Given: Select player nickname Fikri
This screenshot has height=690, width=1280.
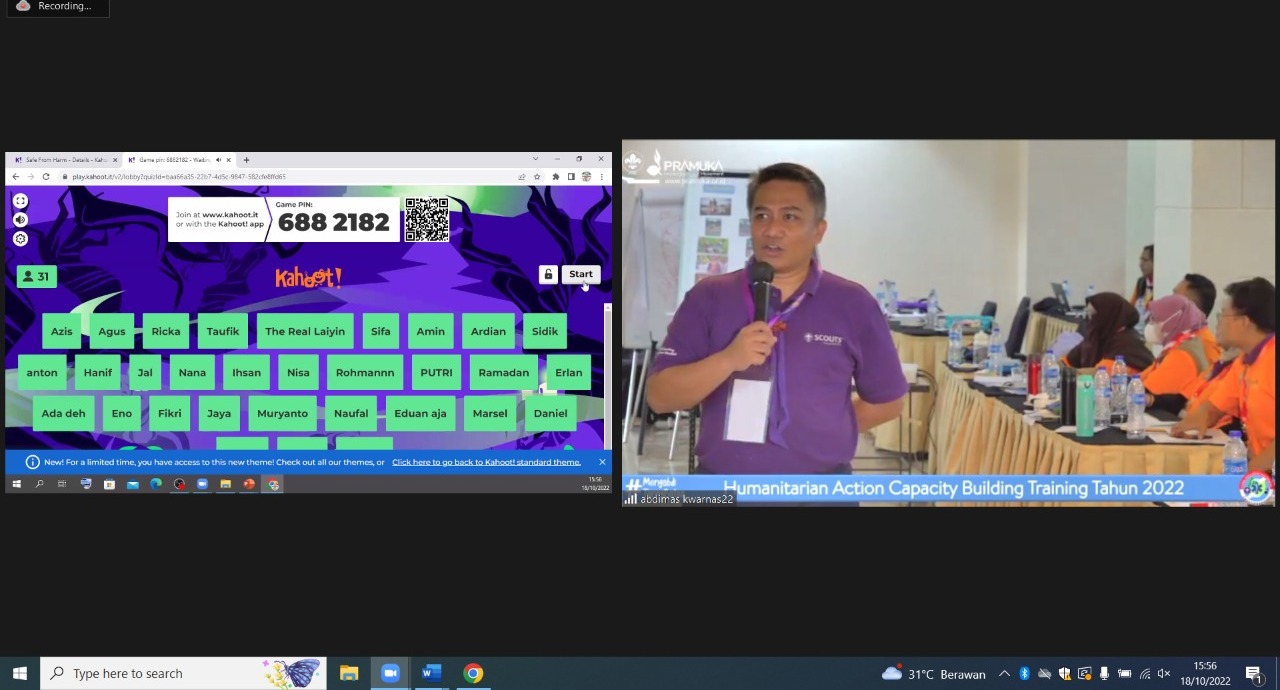Looking at the screenshot, I should coord(170,413).
